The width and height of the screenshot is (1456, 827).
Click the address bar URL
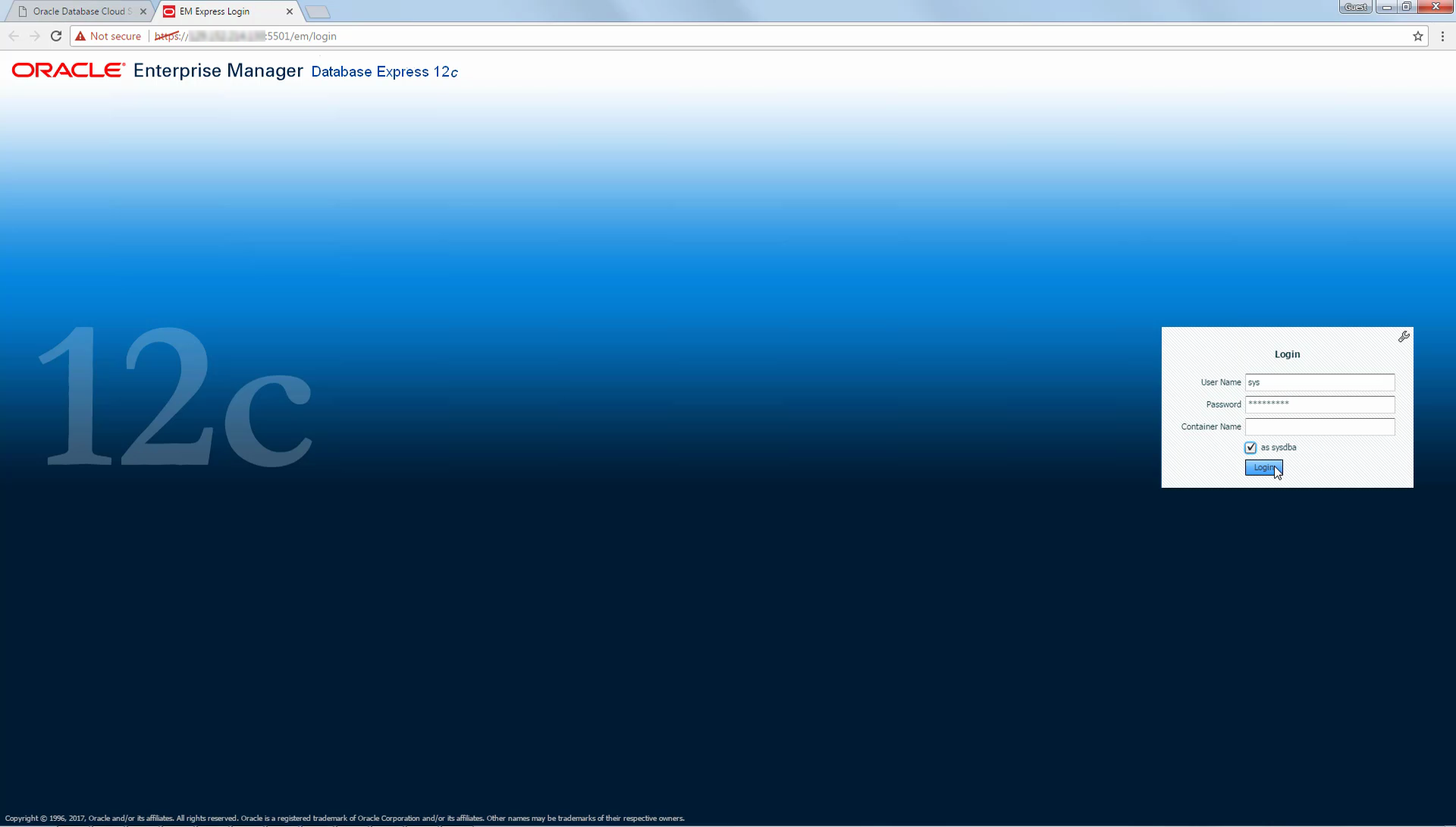coord(246,36)
